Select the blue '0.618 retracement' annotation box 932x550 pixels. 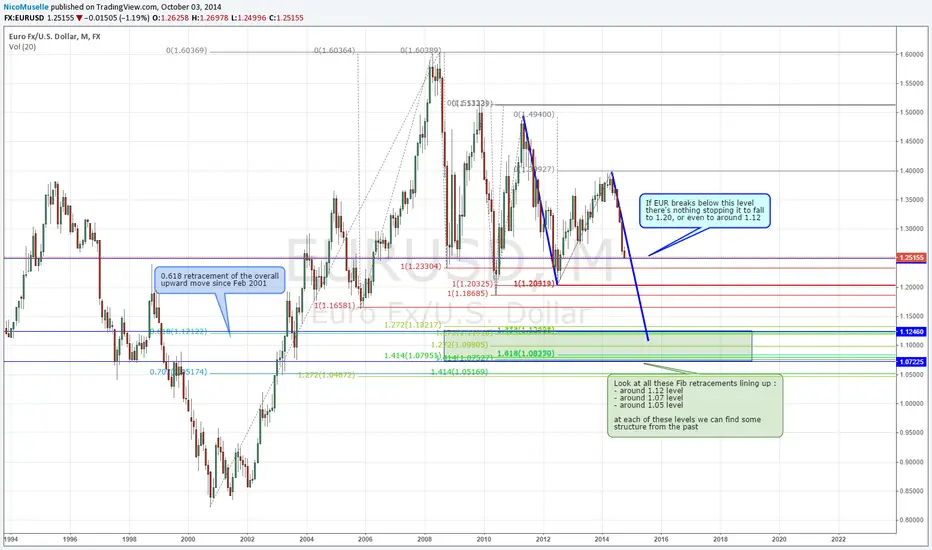click(x=219, y=280)
